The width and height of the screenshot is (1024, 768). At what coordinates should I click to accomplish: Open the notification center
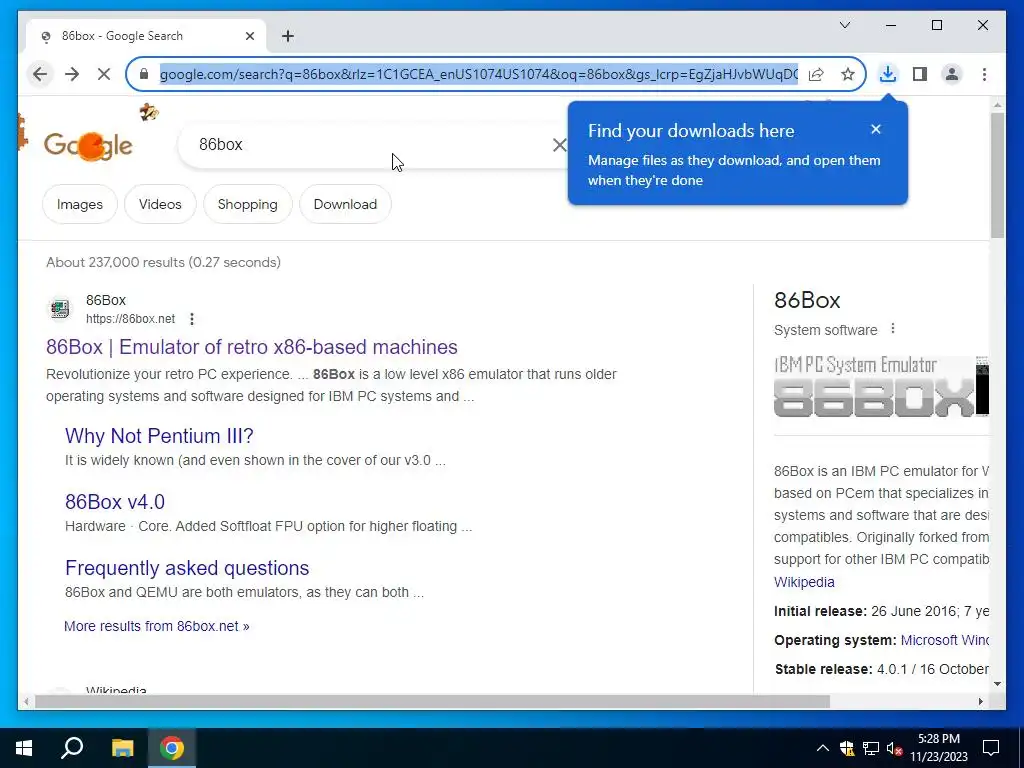point(991,748)
